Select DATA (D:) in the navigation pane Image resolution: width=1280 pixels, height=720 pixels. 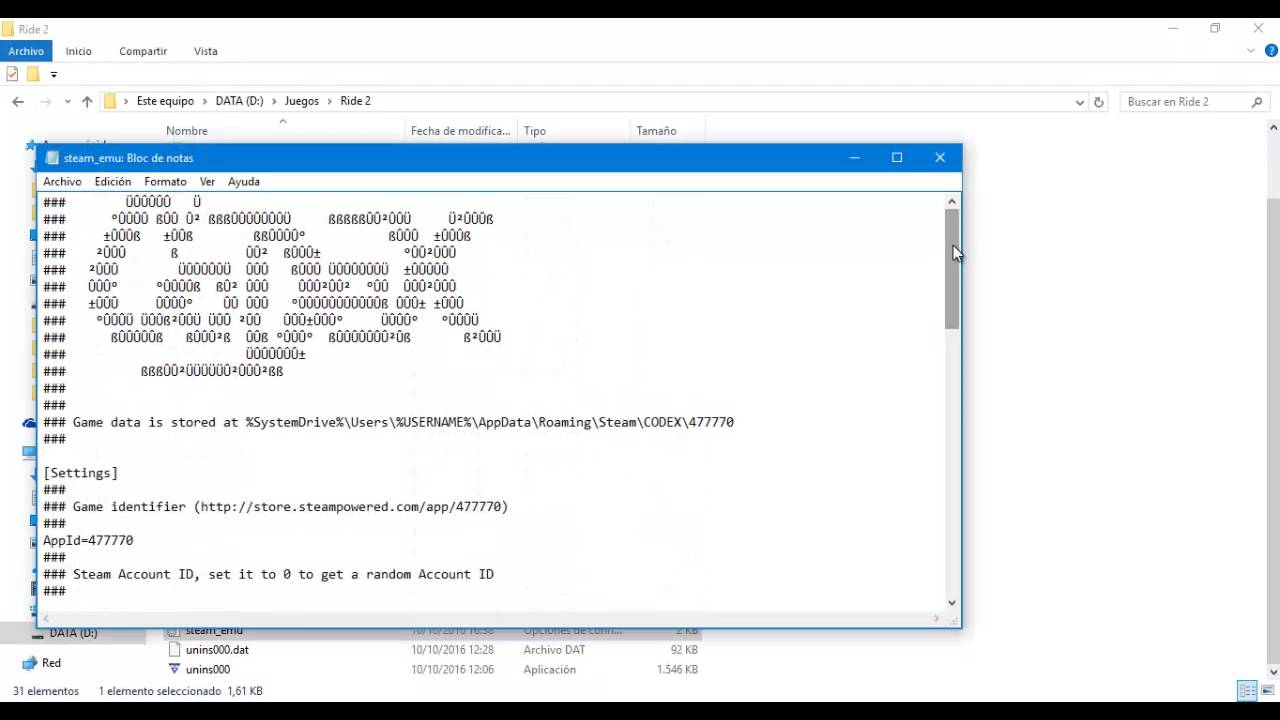click(x=73, y=633)
